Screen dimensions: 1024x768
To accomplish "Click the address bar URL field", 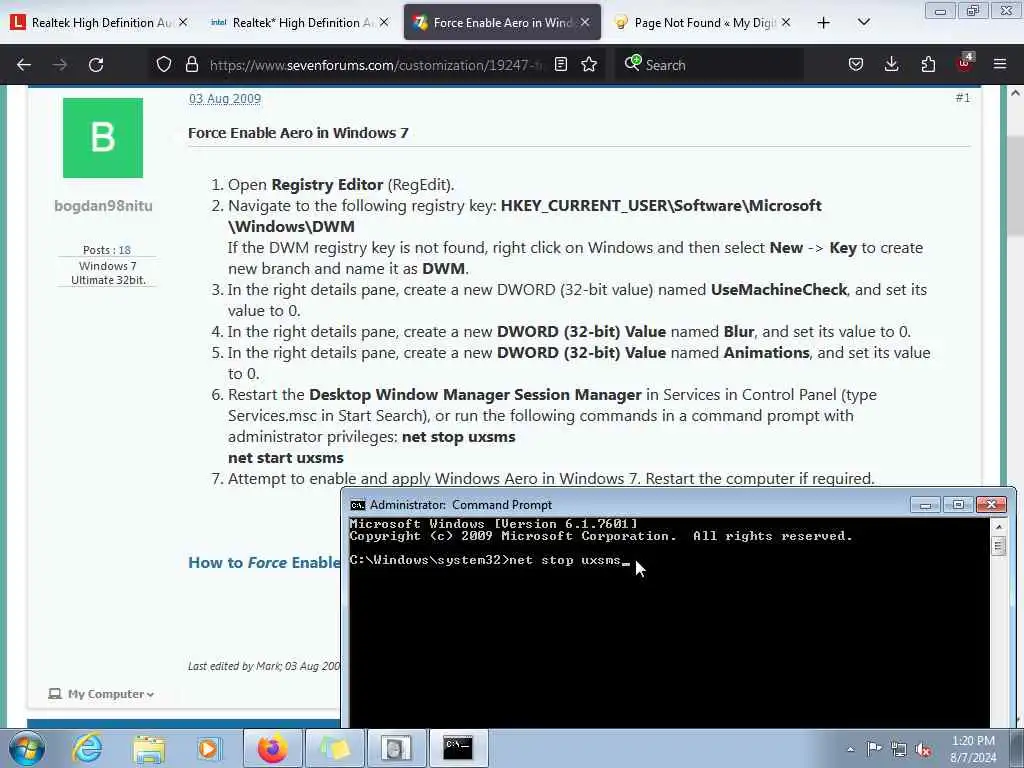I will [x=376, y=65].
